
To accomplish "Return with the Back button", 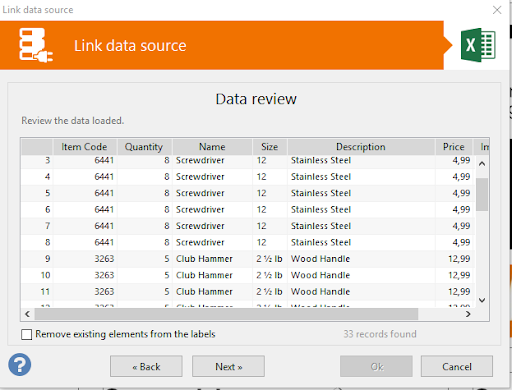I will pos(146,366).
